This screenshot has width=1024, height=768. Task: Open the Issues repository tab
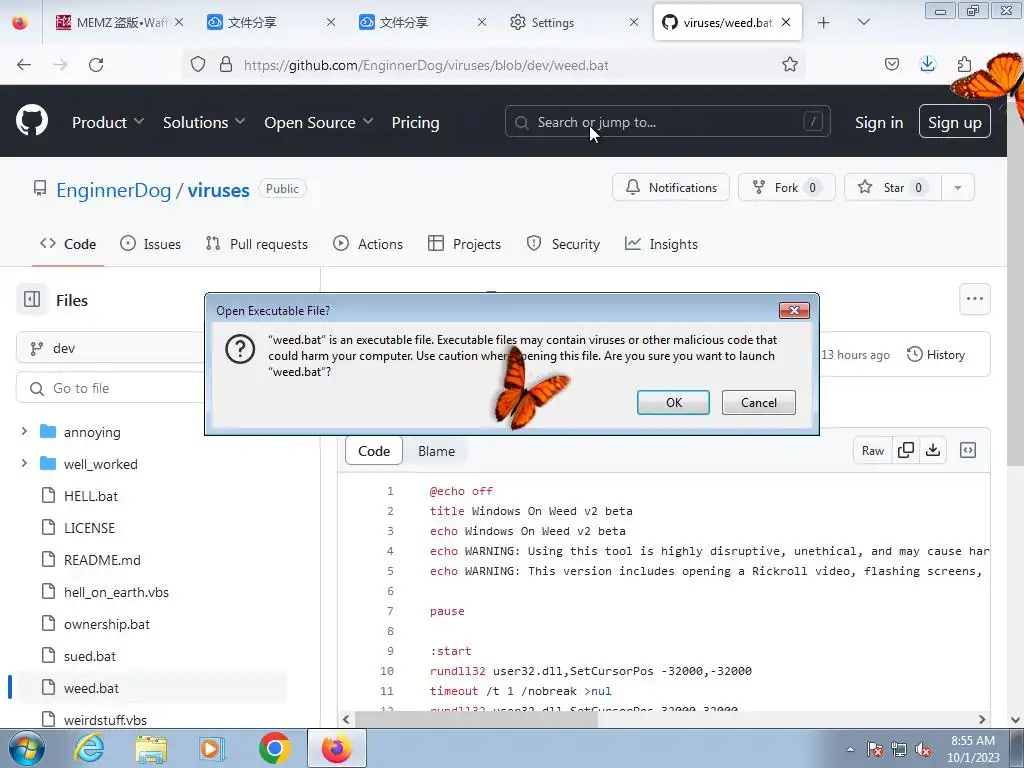coord(150,244)
